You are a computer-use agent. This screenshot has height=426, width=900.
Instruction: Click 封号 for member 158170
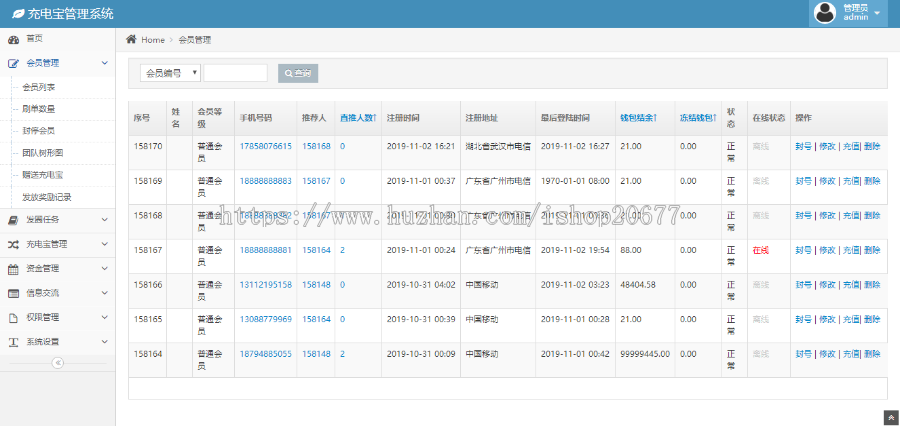click(x=804, y=146)
